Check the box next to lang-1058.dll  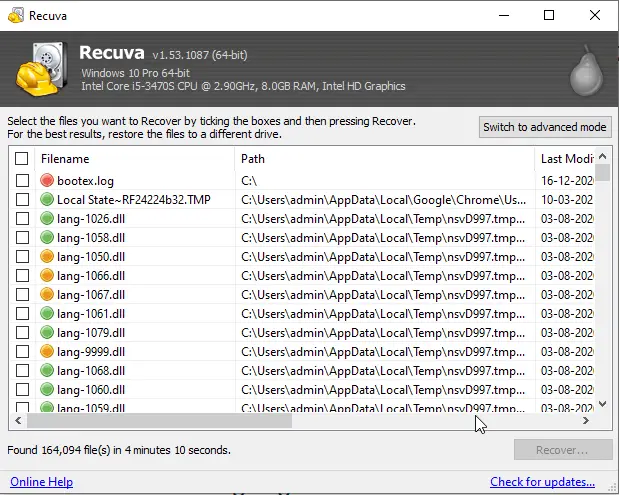[x=23, y=238]
